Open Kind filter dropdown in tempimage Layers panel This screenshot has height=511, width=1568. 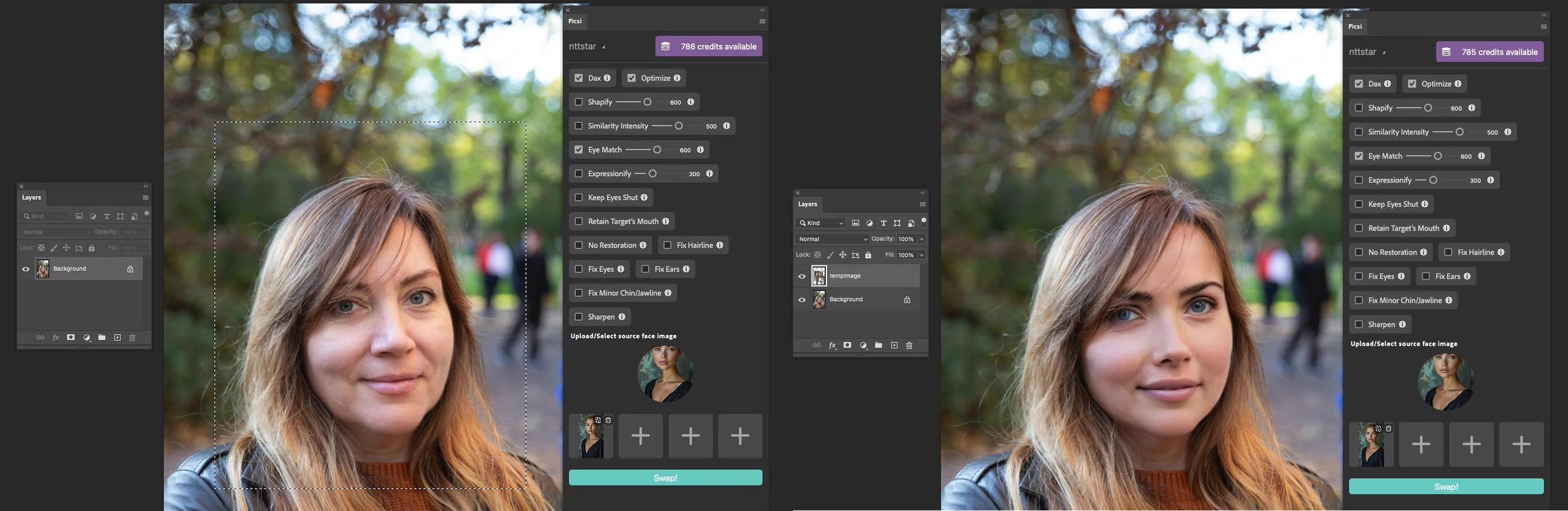point(821,223)
